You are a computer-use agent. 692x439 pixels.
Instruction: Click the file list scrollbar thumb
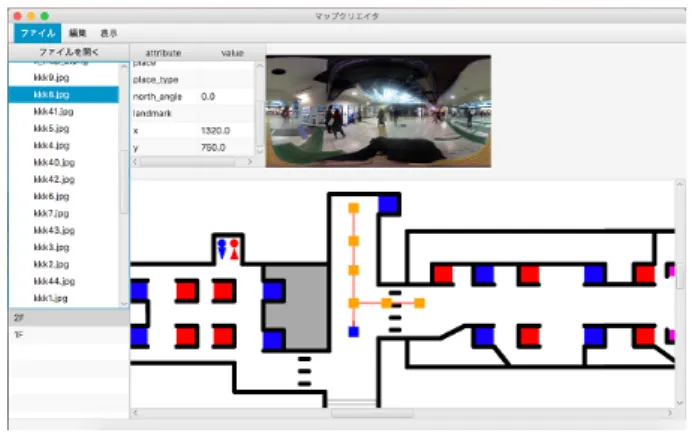pyautogui.click(x=124, y=182)
